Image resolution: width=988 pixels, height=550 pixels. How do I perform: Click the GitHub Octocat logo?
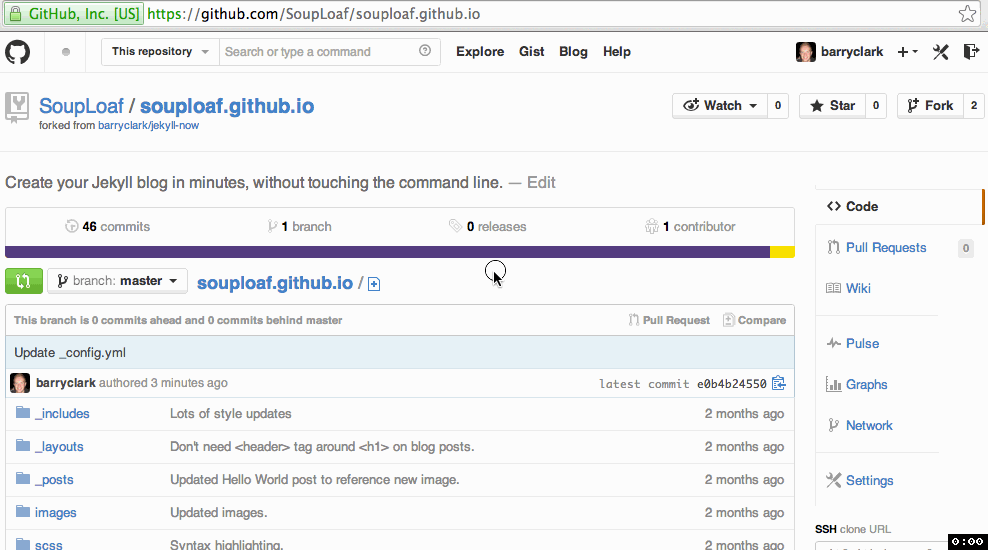pyautogui.click(x=18, y=52)
